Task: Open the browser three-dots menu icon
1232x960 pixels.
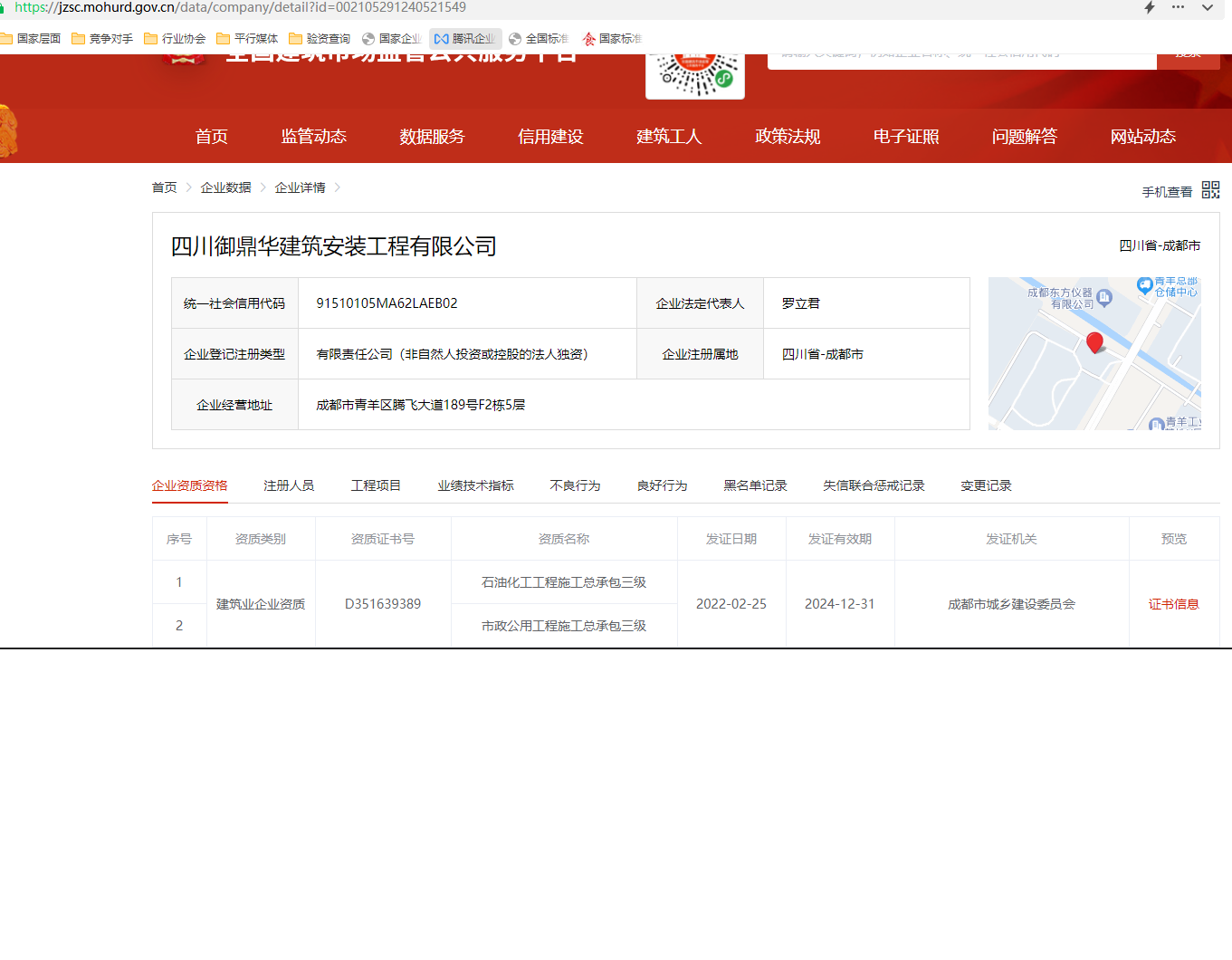Action: 1178,7
